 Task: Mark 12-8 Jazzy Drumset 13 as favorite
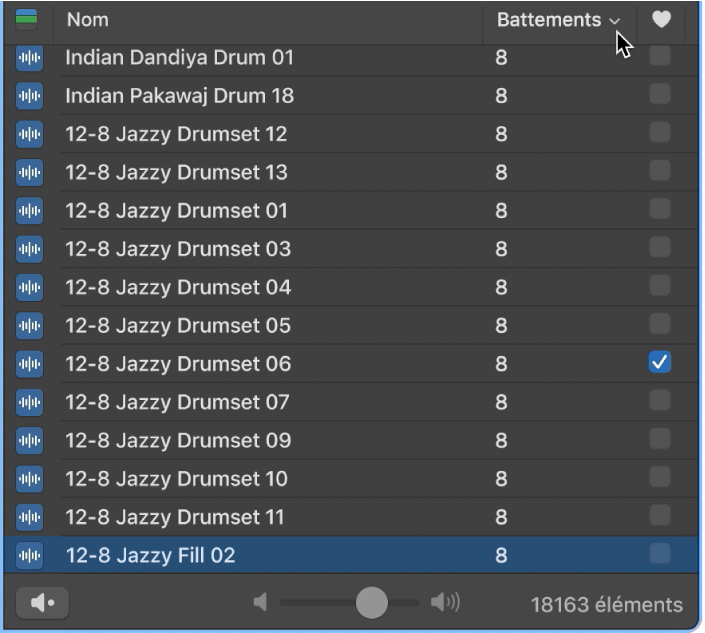tap(660, 170)
